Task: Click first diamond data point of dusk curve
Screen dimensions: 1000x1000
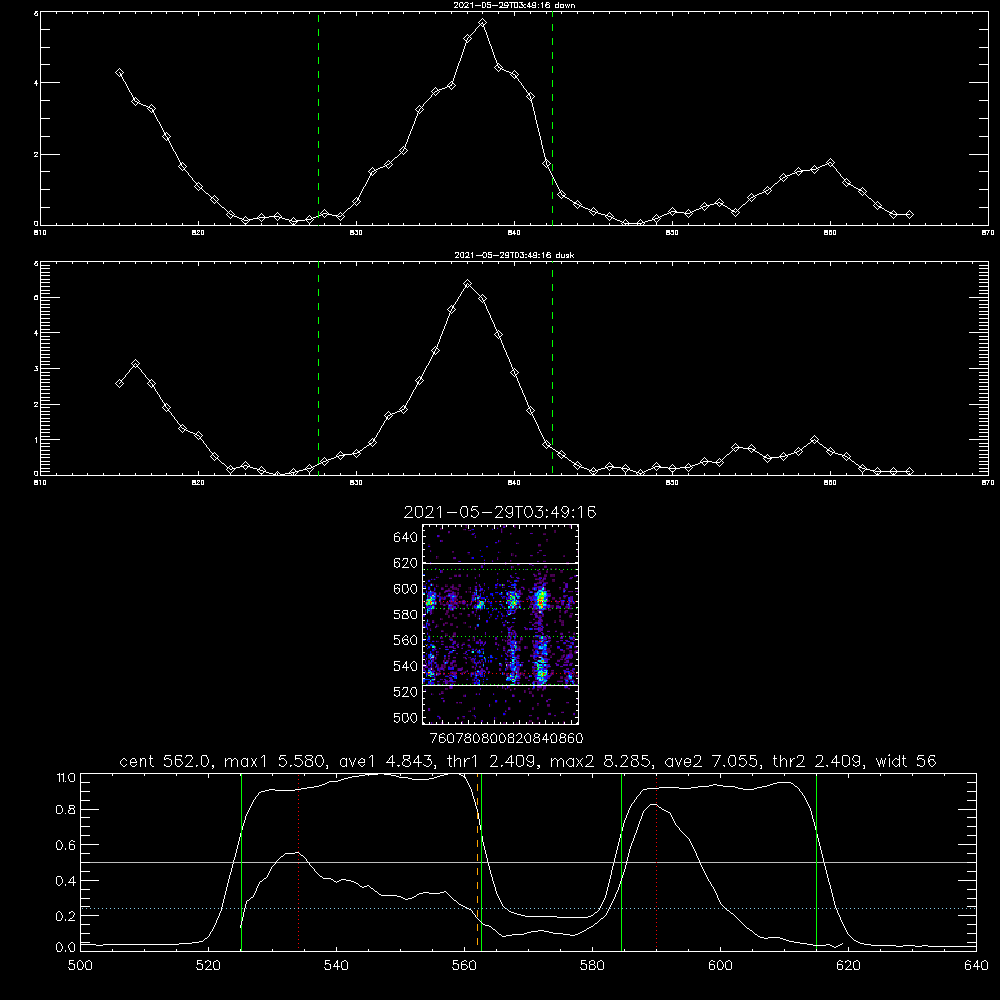Action: point(119,383)
